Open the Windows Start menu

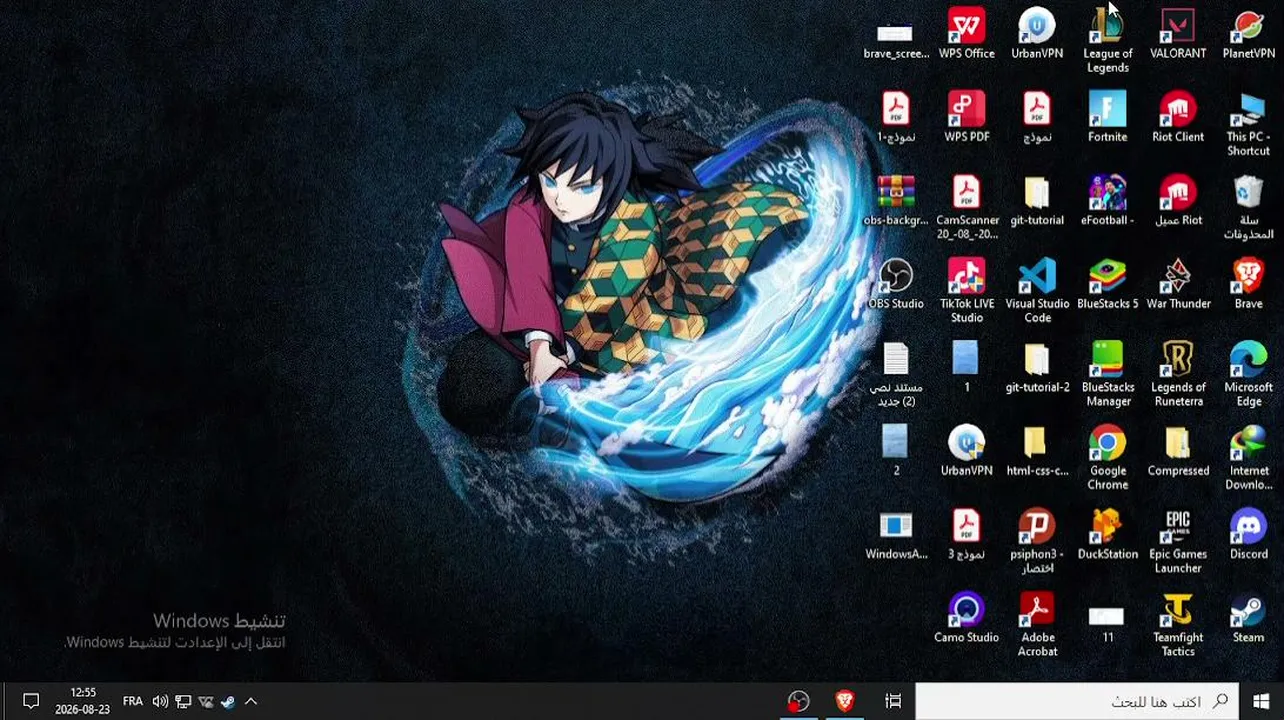[x=1261, y=701]
